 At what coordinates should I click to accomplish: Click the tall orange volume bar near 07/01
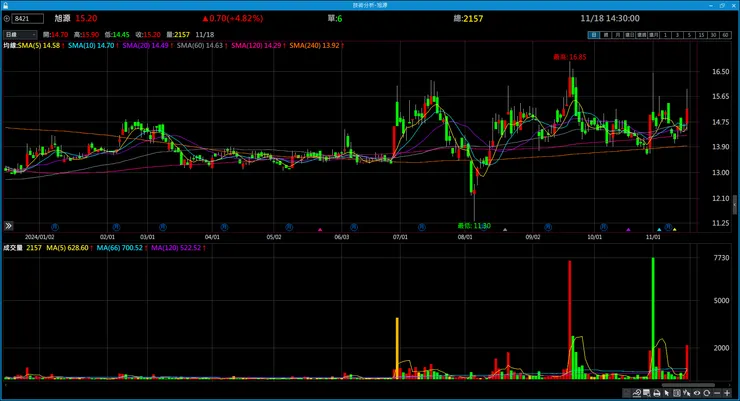pyautogui.click(x=397, y=348)
